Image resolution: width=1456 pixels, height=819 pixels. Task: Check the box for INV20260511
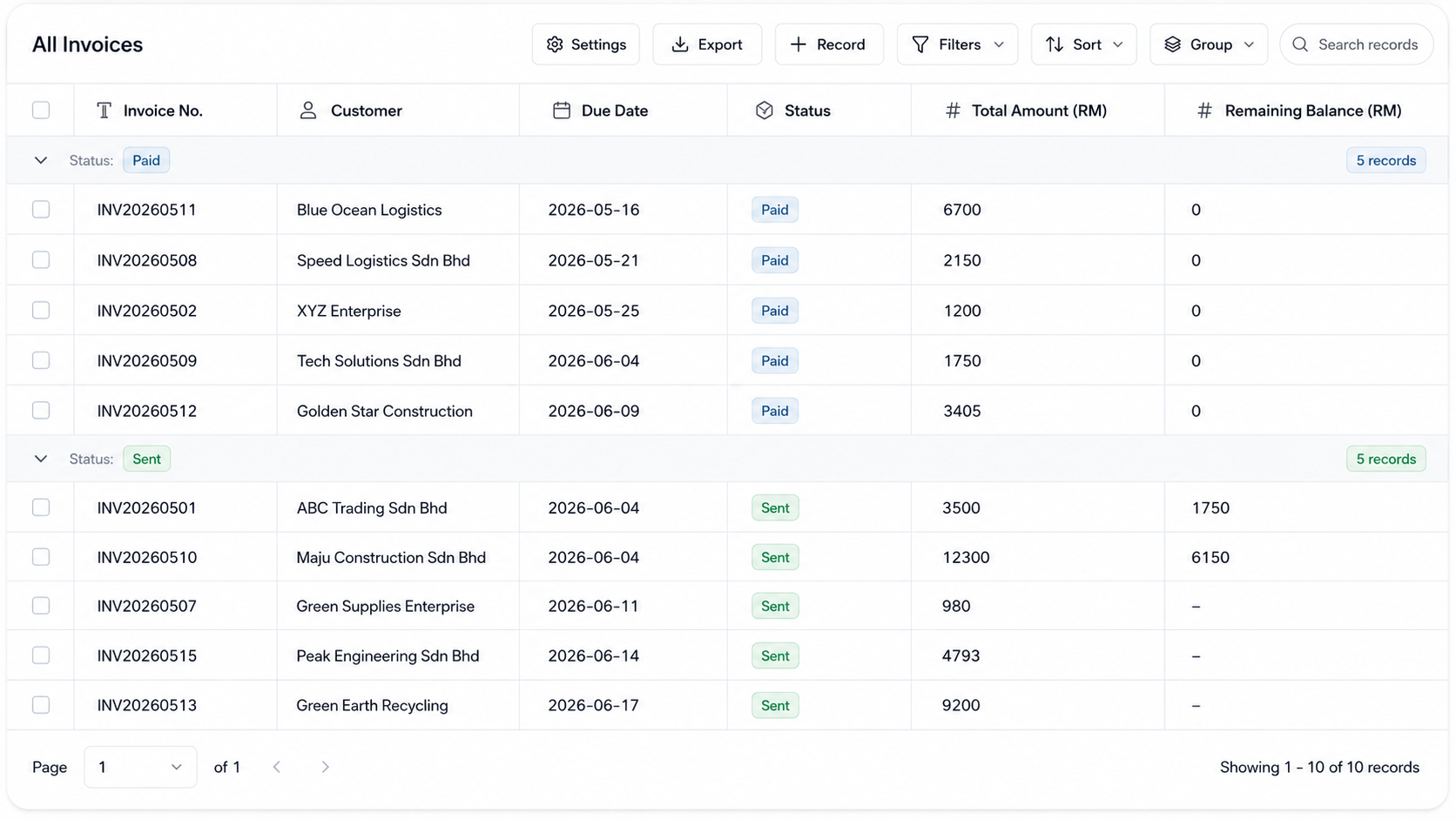[41, 210]
